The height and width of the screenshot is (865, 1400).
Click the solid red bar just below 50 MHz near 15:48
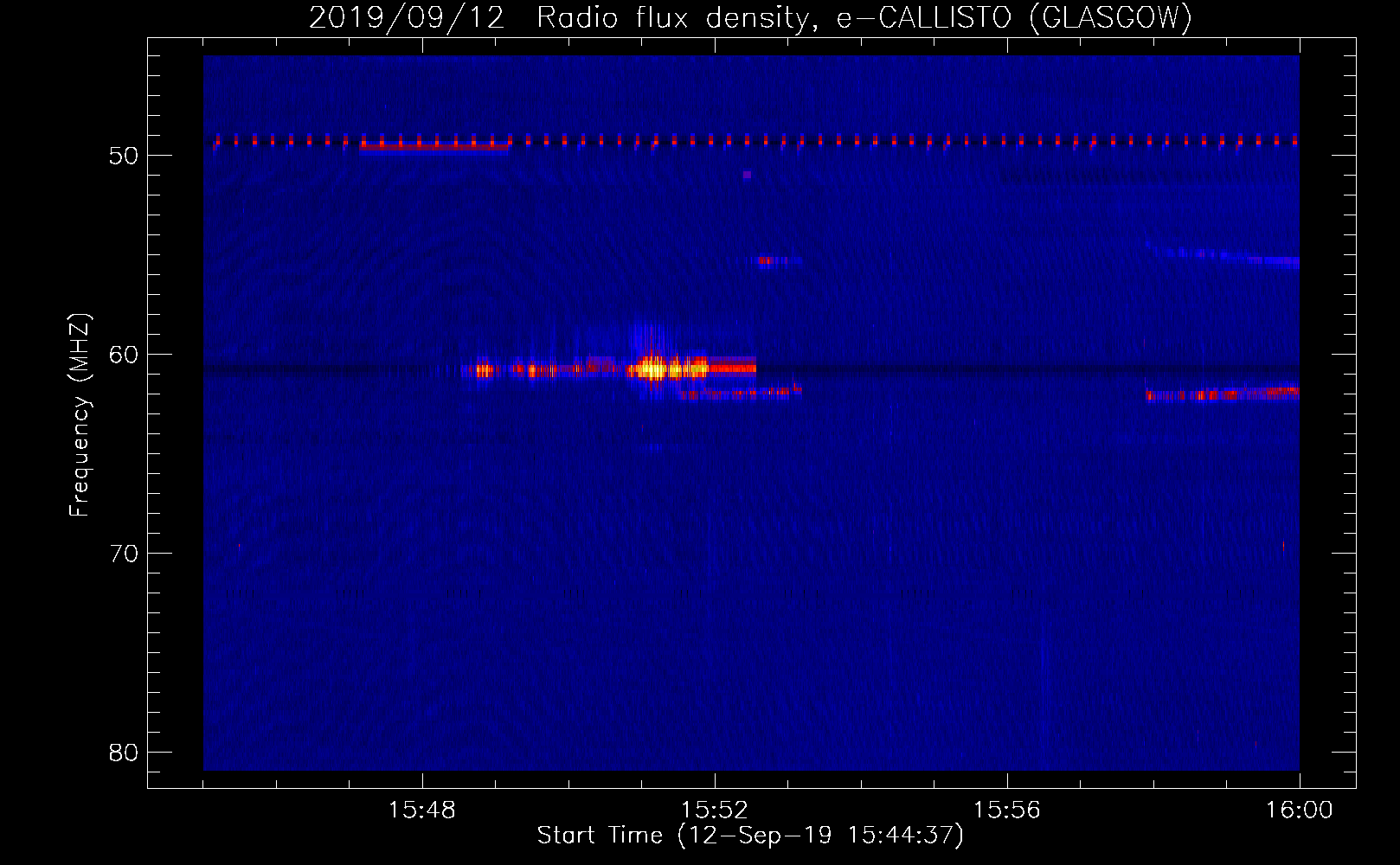(434, 148)
